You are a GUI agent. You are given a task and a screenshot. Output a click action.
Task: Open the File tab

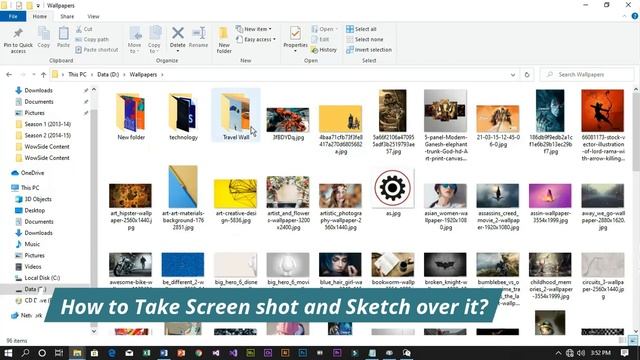(x=13, y=17)
